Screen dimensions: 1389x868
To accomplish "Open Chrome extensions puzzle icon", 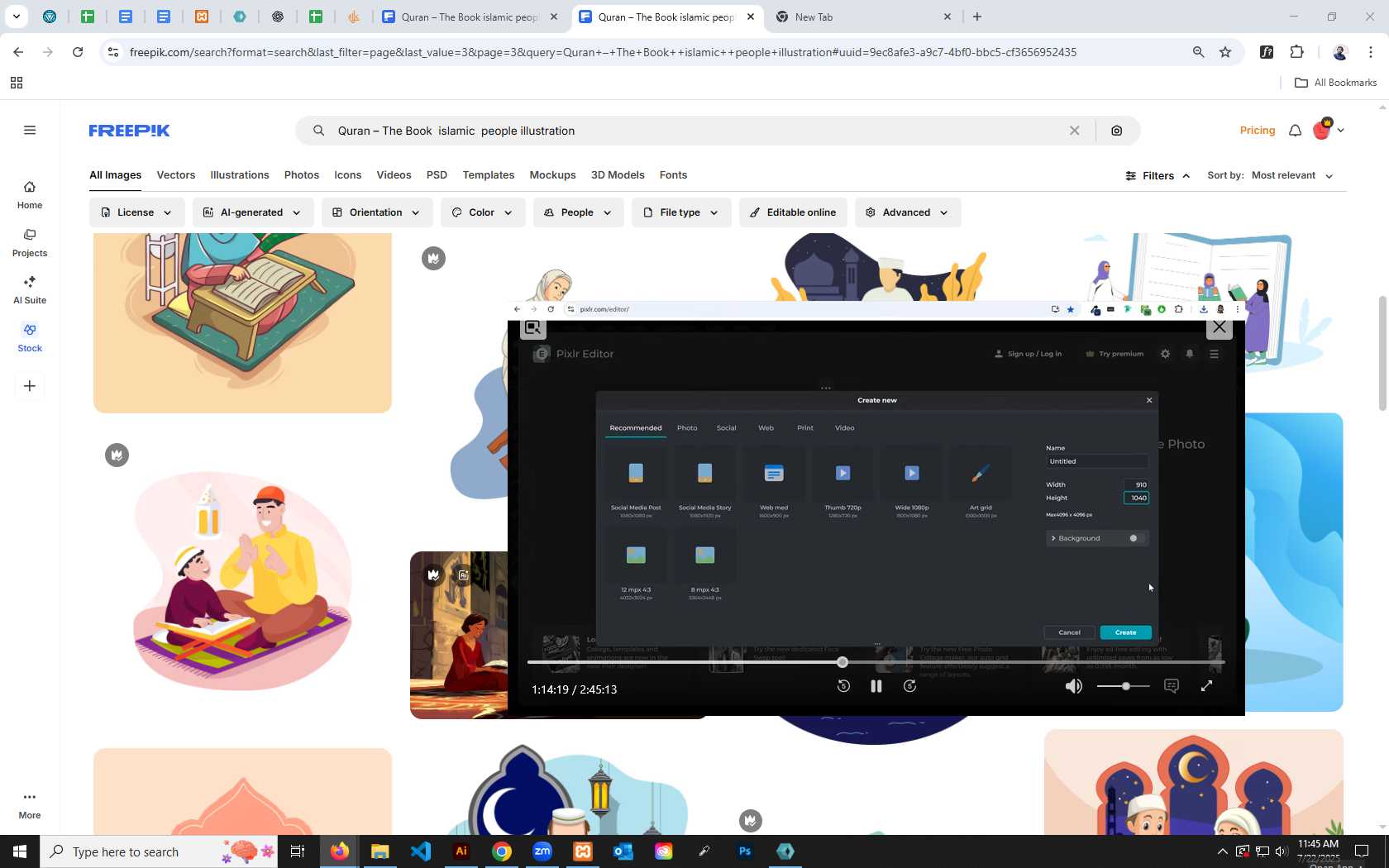I will (1296, 52).
